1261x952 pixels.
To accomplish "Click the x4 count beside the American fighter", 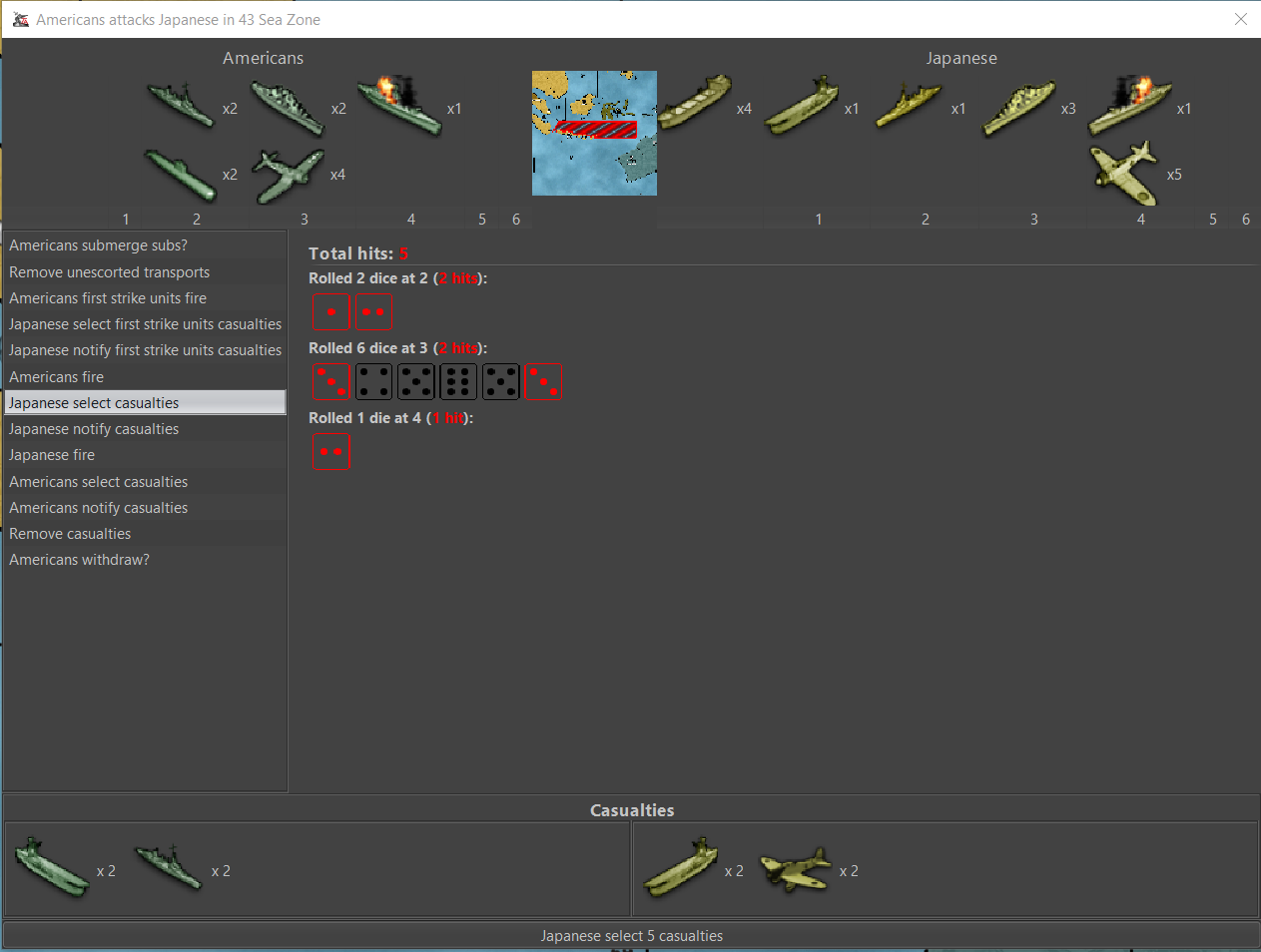I will 337,175.
